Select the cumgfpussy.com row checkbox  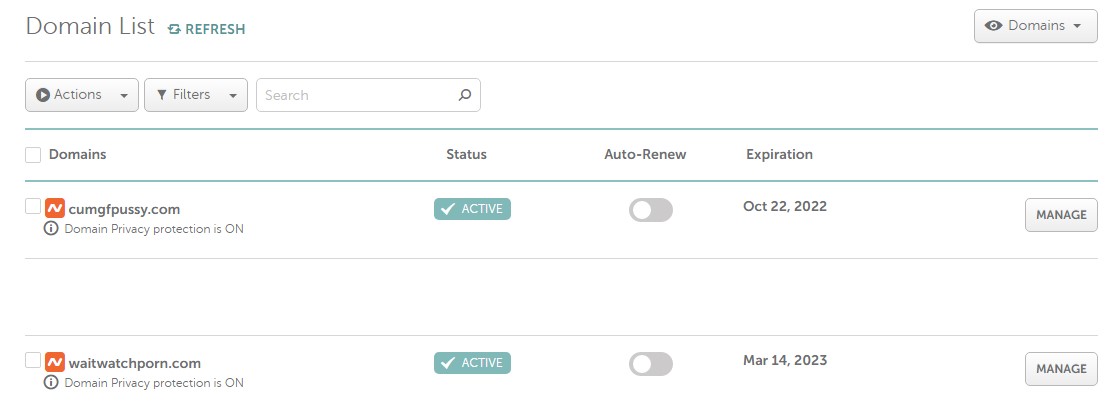[33, 207]
